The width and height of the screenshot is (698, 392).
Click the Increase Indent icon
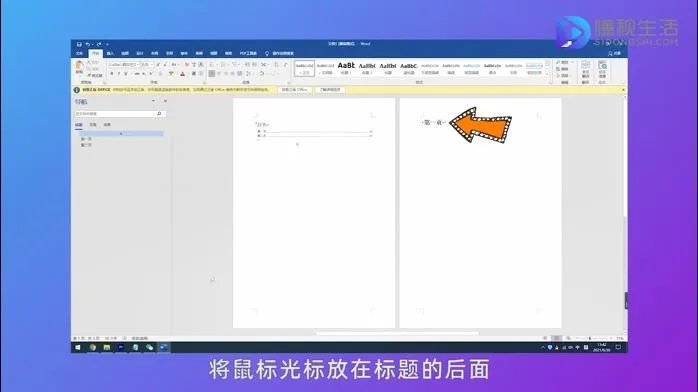pos(254,65)
